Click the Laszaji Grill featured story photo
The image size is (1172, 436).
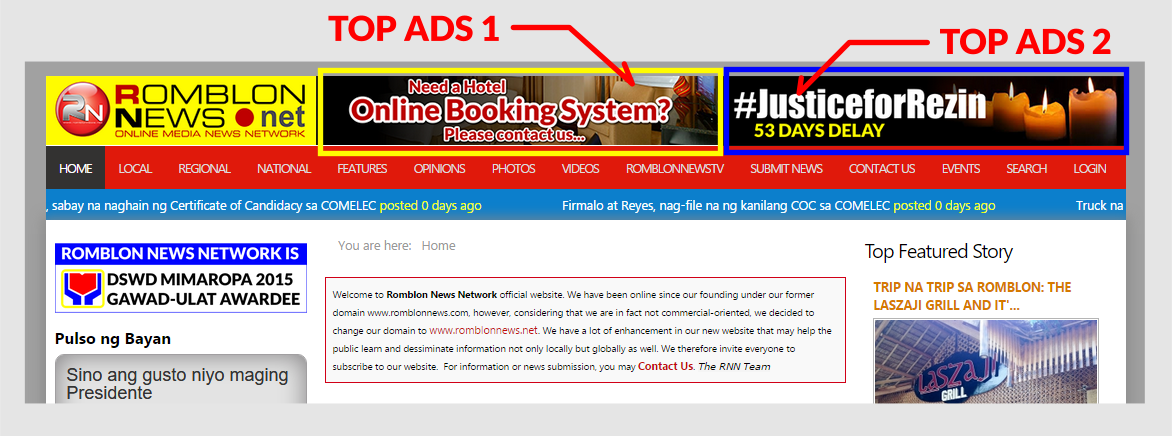point(986,361)
